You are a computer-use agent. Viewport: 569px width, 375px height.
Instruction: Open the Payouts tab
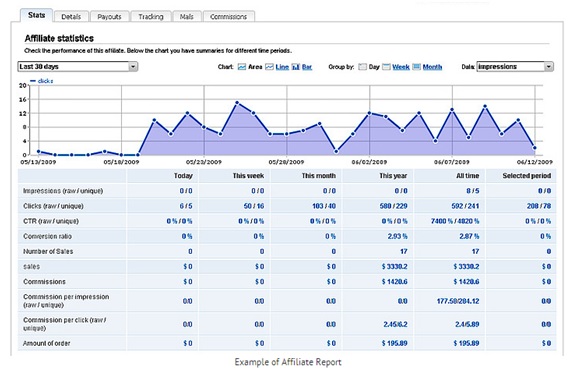click(x=109, y=17)
